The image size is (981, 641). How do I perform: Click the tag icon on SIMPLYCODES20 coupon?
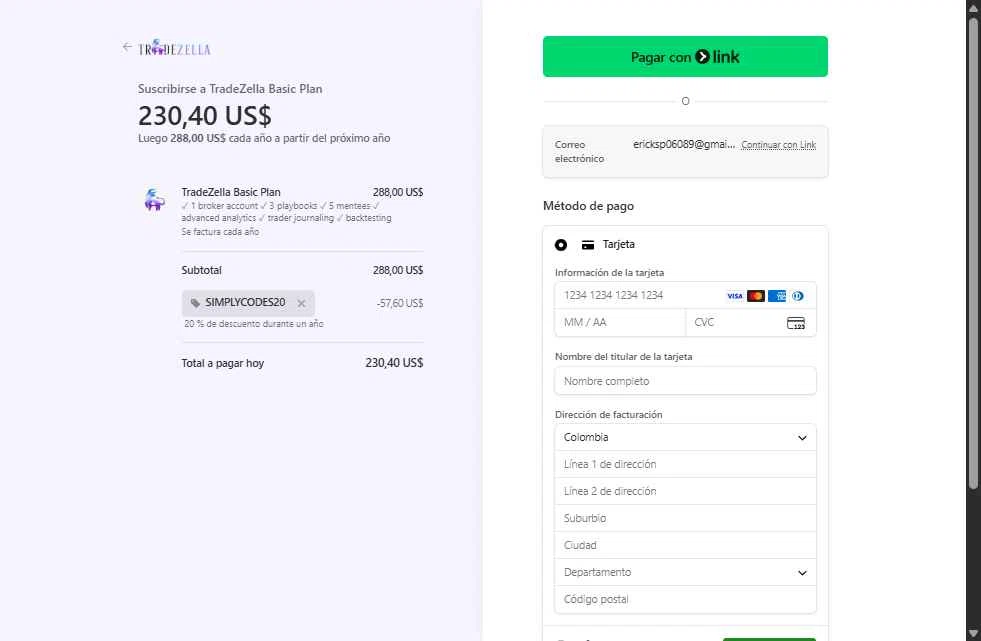[195, 303]
